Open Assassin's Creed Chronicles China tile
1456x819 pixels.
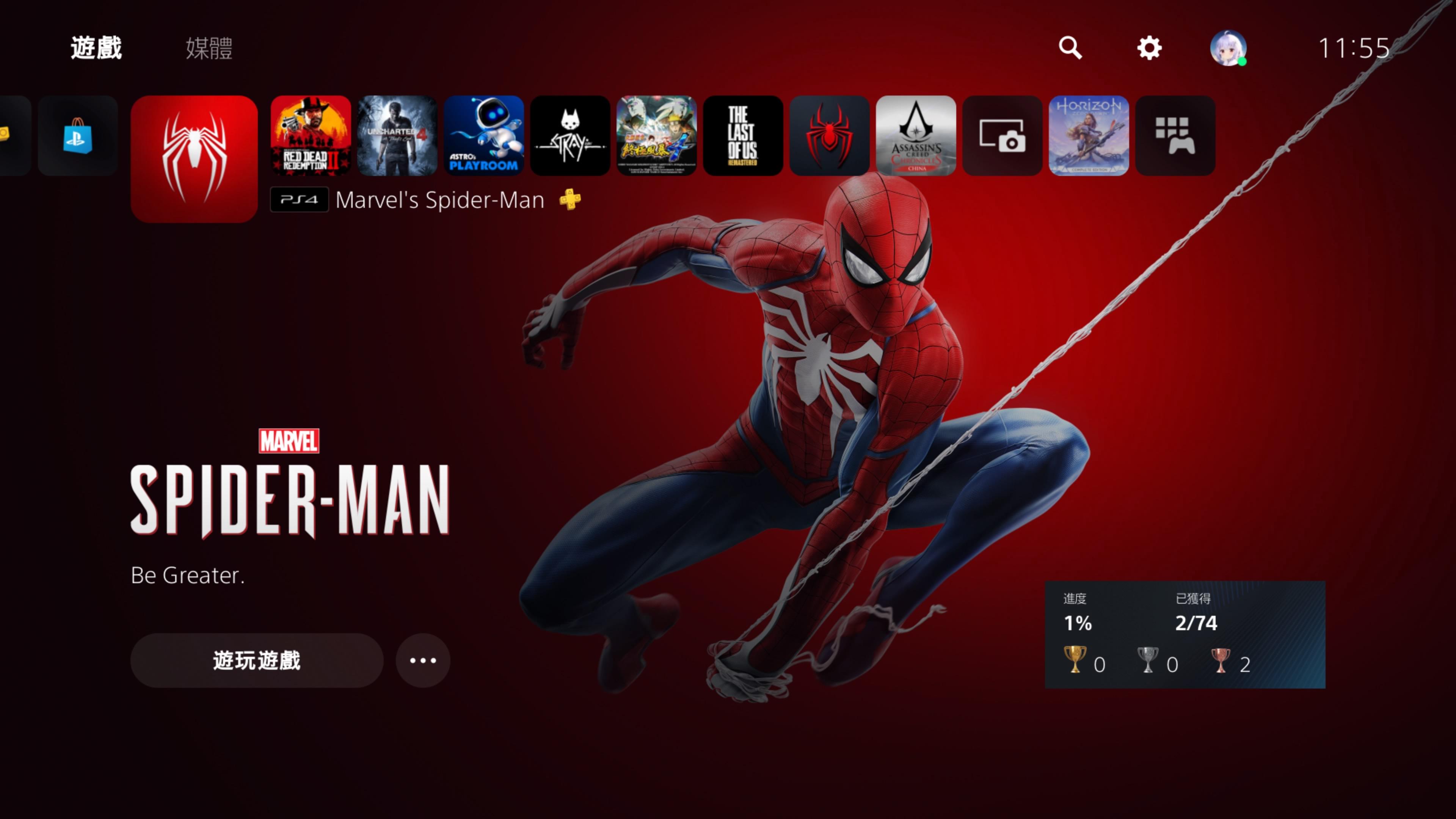pos(916,136)
